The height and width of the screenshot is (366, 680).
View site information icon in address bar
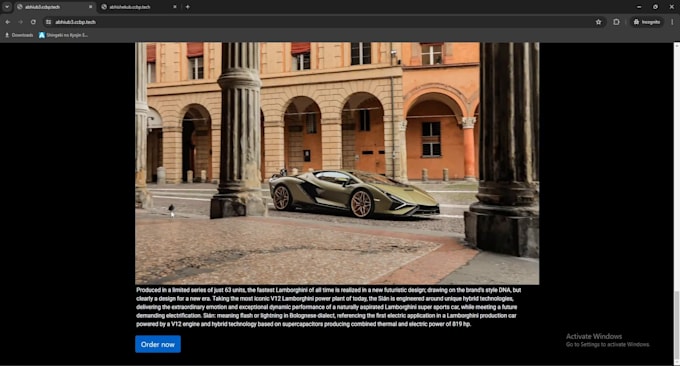(x=49, y=22)
